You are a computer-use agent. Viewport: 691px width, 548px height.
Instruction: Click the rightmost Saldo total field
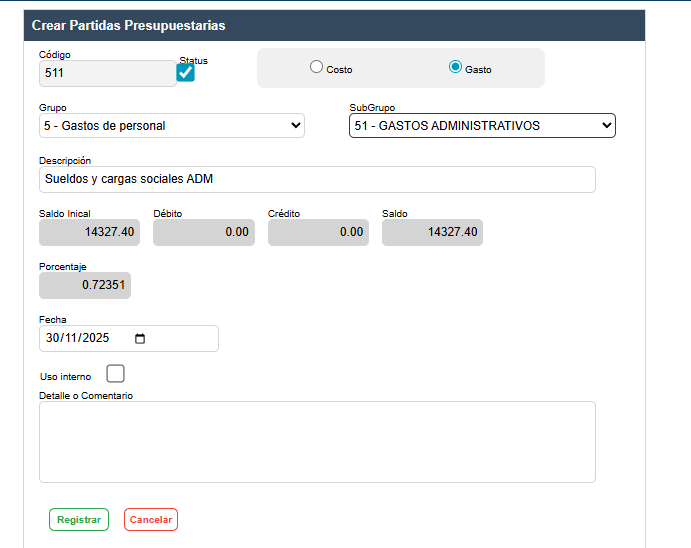click(x=432, y=232)
